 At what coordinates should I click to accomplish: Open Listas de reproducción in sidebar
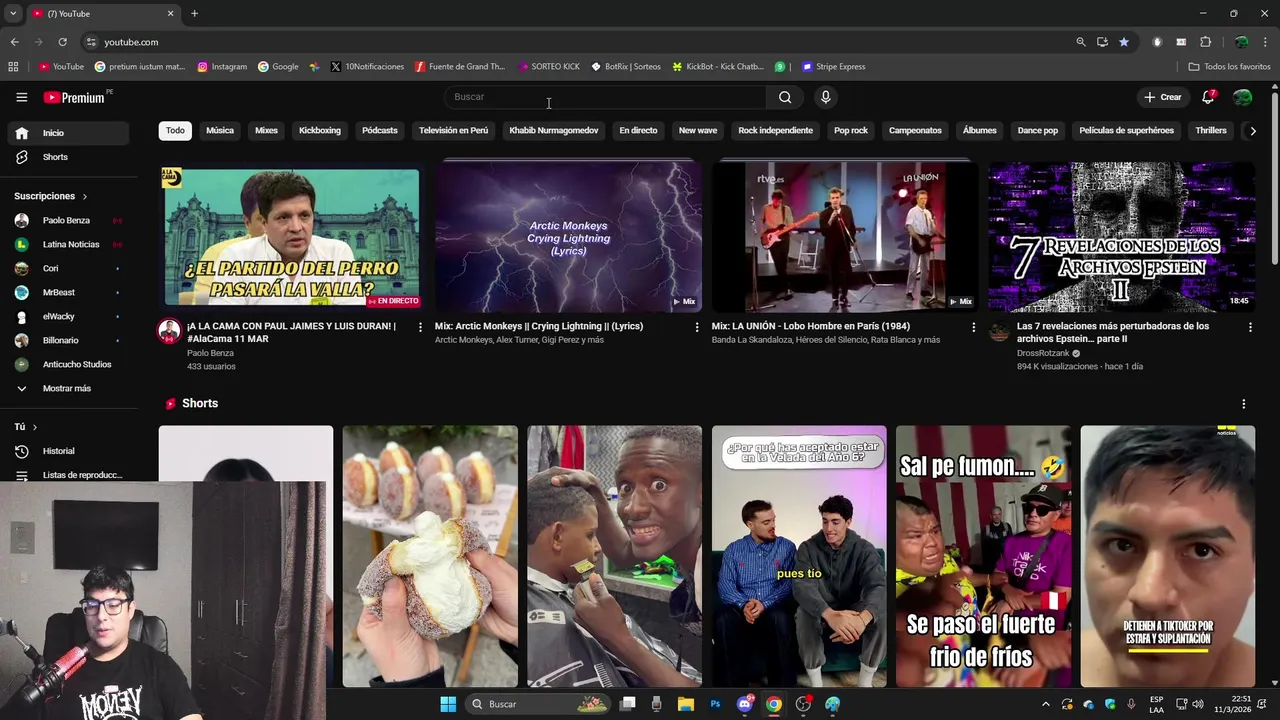[68, 475]
